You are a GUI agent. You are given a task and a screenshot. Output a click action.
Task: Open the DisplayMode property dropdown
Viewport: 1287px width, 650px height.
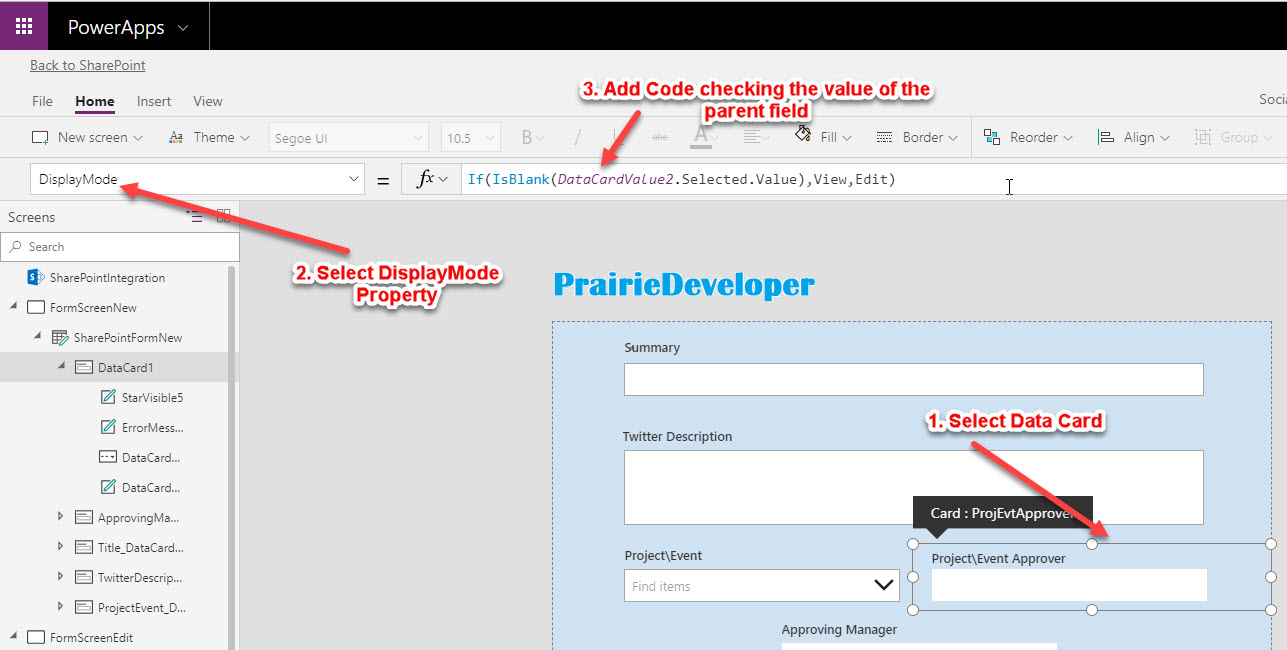point(197,179)
